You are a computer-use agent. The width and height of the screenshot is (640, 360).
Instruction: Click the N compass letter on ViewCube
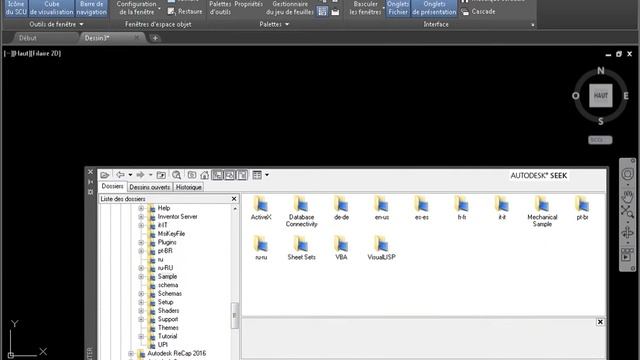(x=600, y=71)
